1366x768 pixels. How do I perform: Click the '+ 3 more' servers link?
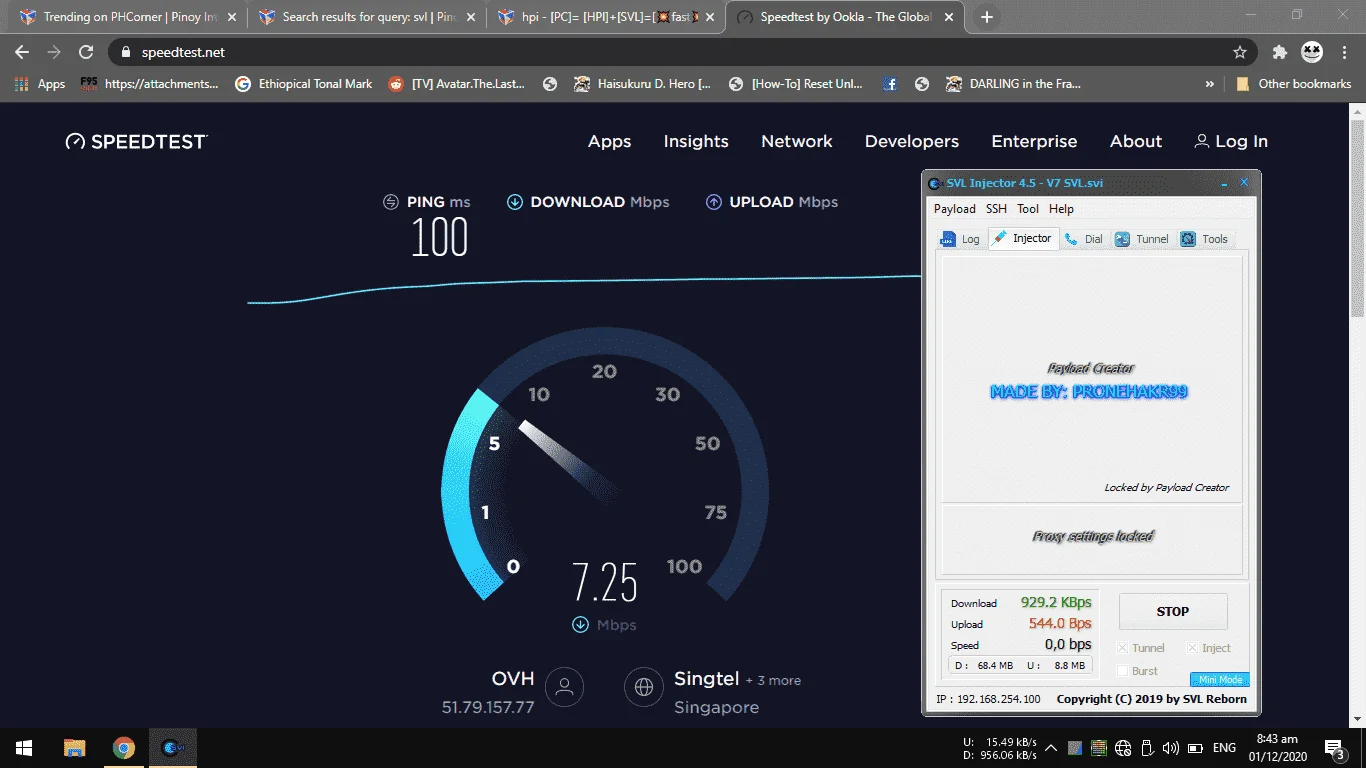point(773,680)
